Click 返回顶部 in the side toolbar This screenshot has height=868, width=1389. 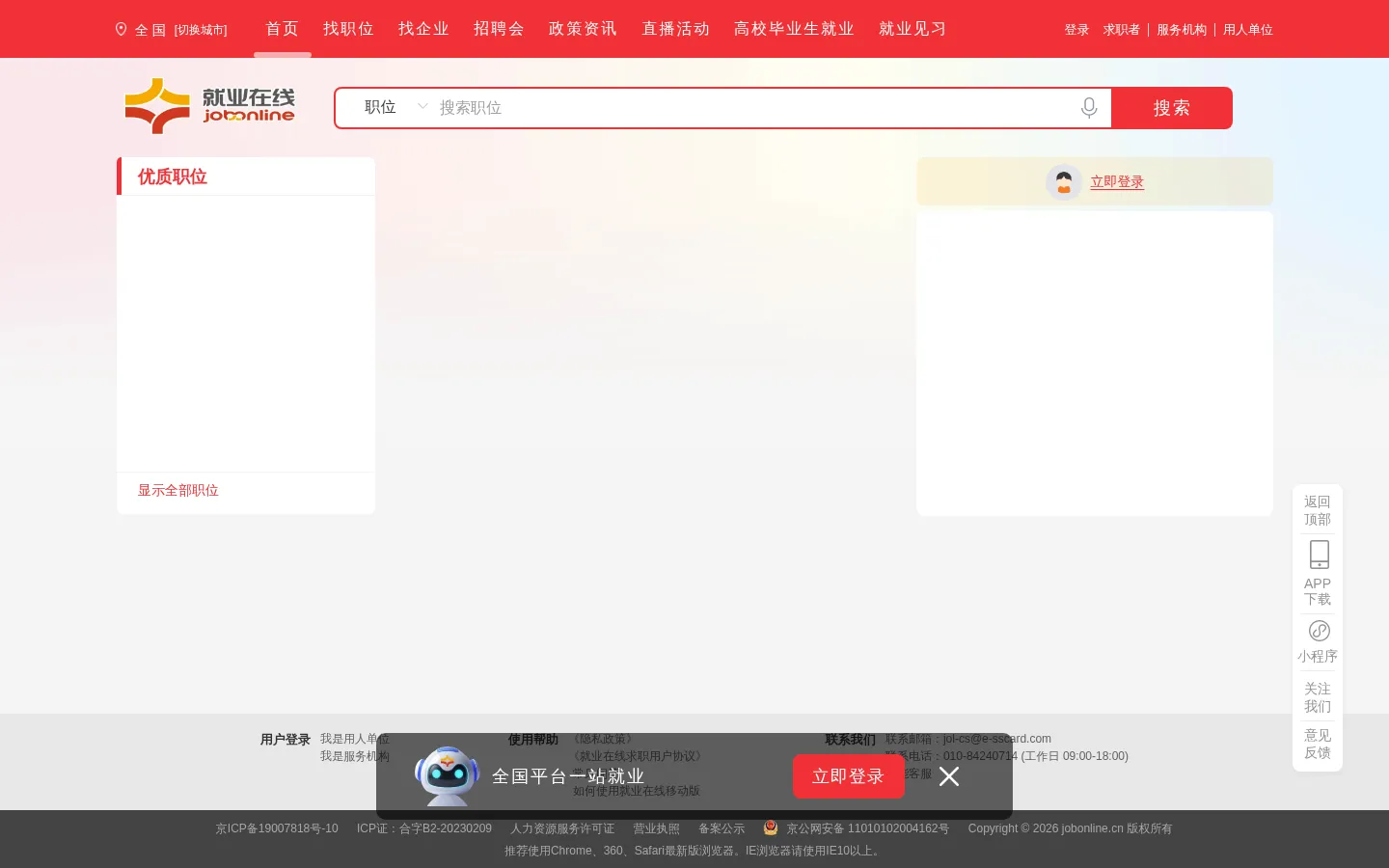[x=1318, y=510]
